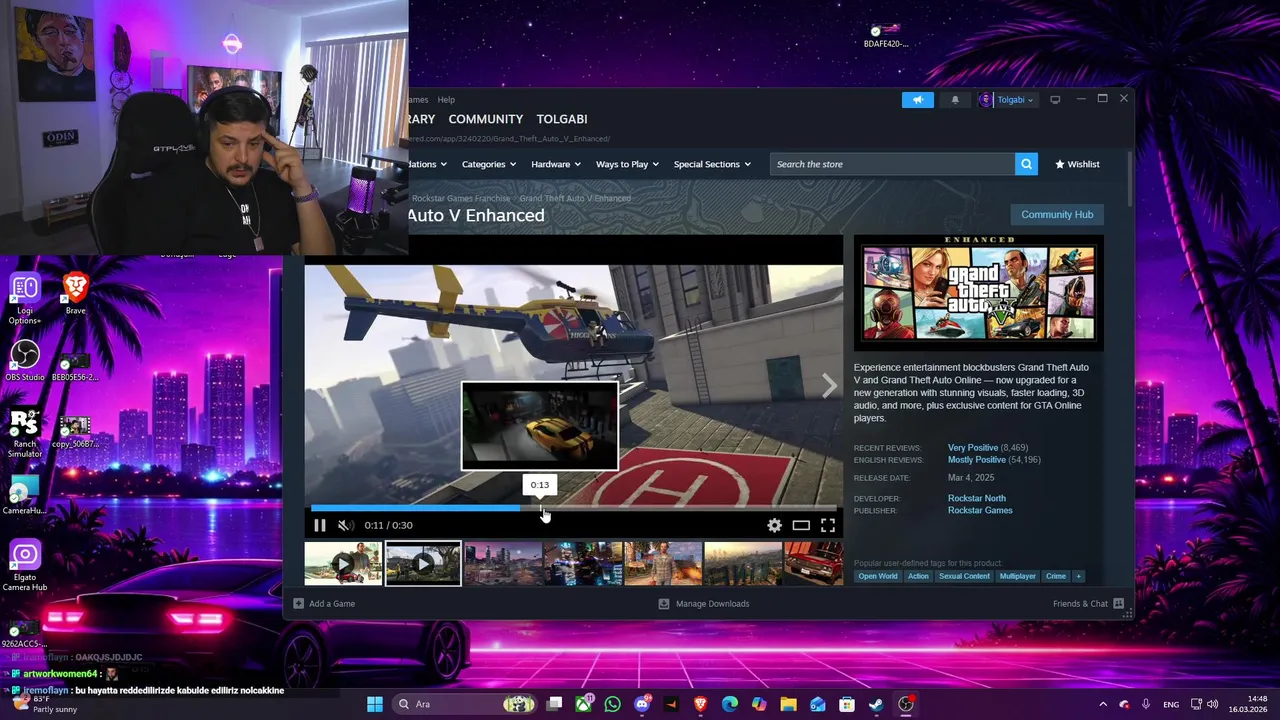The image size is (1280, 720).
Task: Select the Crime tag
Action: (1056, 576)
